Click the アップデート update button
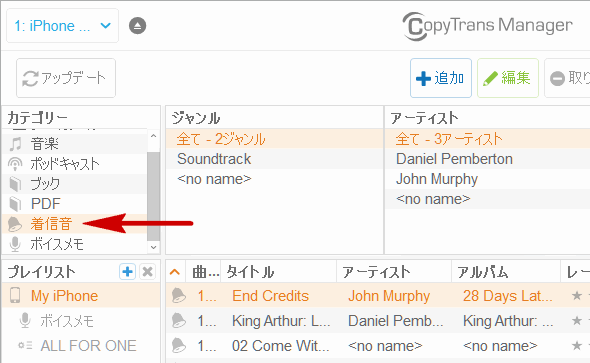Image resolution: width=590 pixels, height=363 pixels. (66, 78)
